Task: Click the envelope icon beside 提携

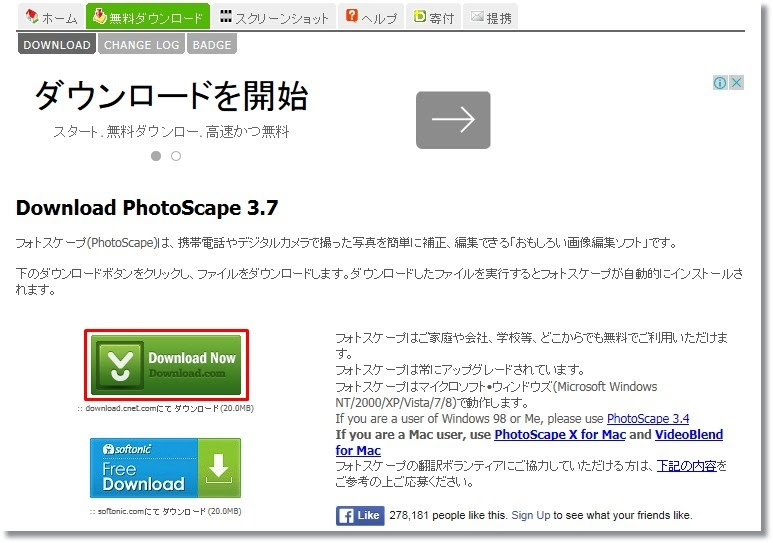Action: click(477, 16)
